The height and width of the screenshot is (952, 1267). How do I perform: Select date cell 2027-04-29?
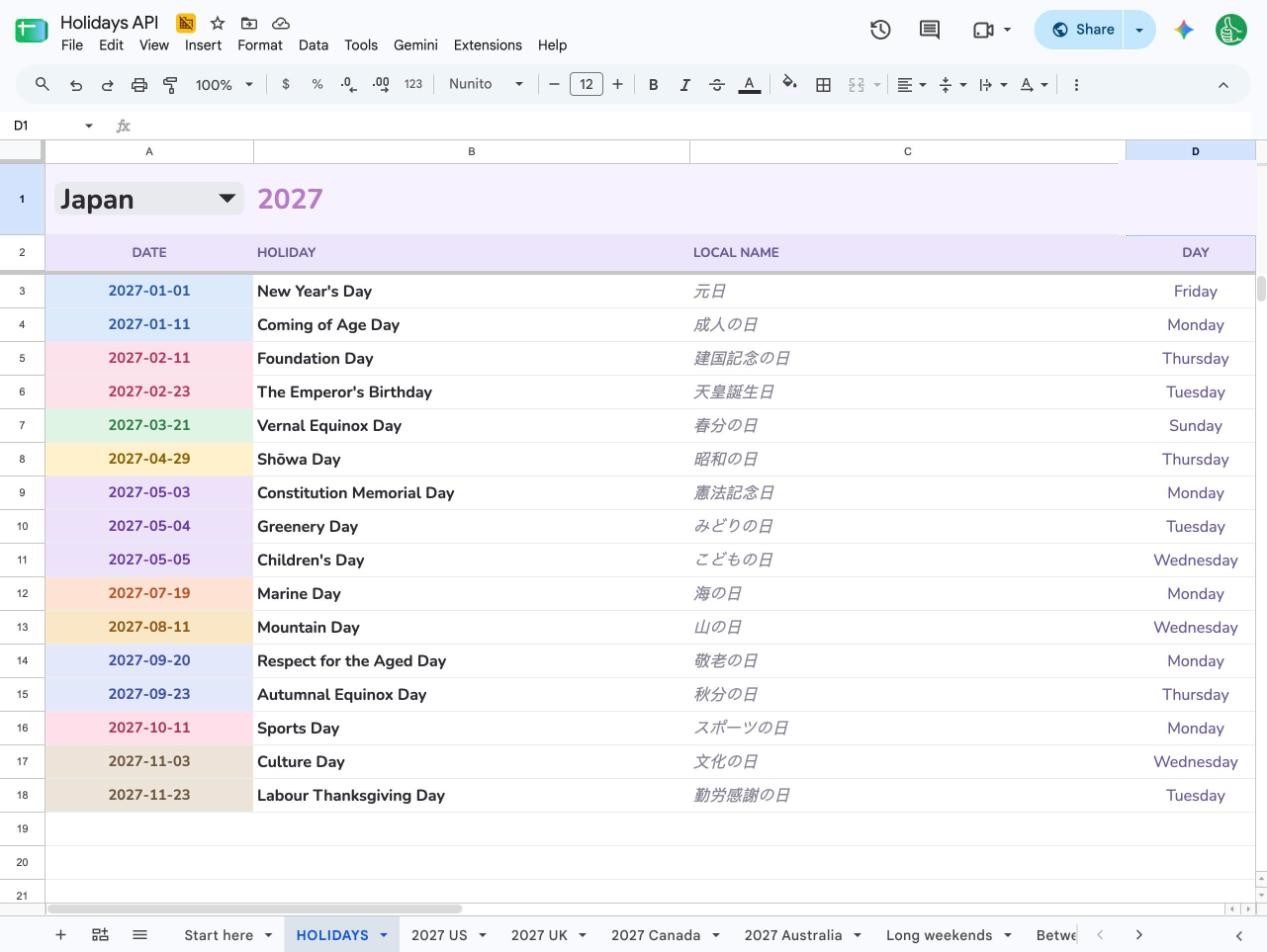pyautogui.click(x=149, y=459)
